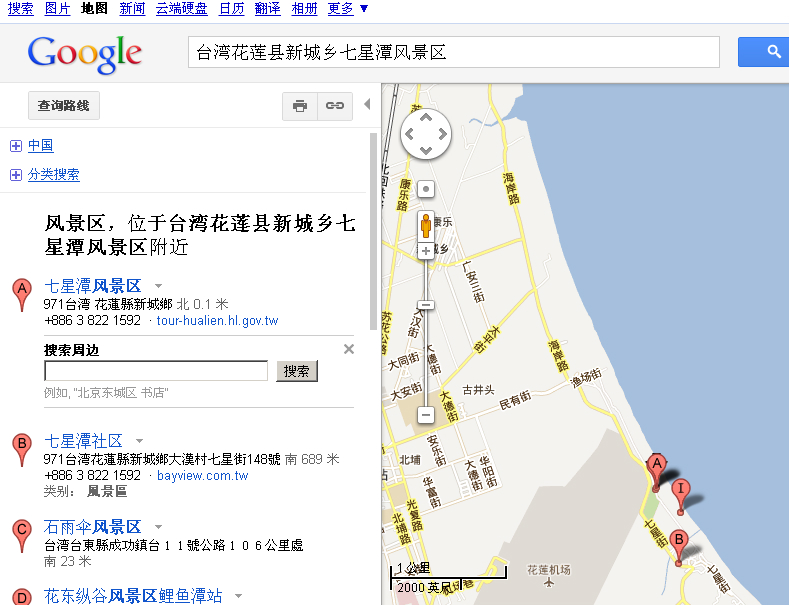Click the link chain icon
Viewport: 789px width, 605px height.
pyautogui.click(x=335, y=106)
